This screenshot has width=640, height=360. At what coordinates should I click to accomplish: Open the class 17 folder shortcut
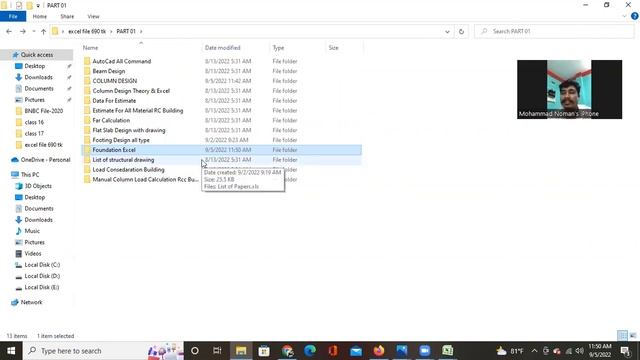click(34, 133)
